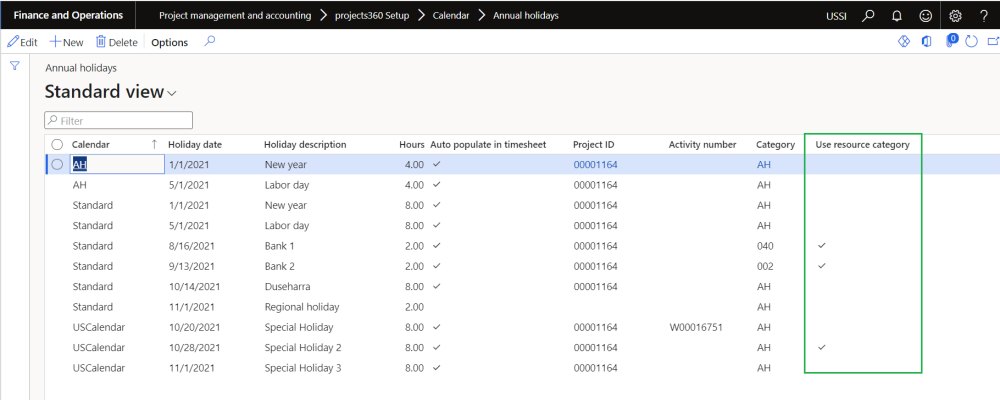Open the notifications bell

point(897,16)
